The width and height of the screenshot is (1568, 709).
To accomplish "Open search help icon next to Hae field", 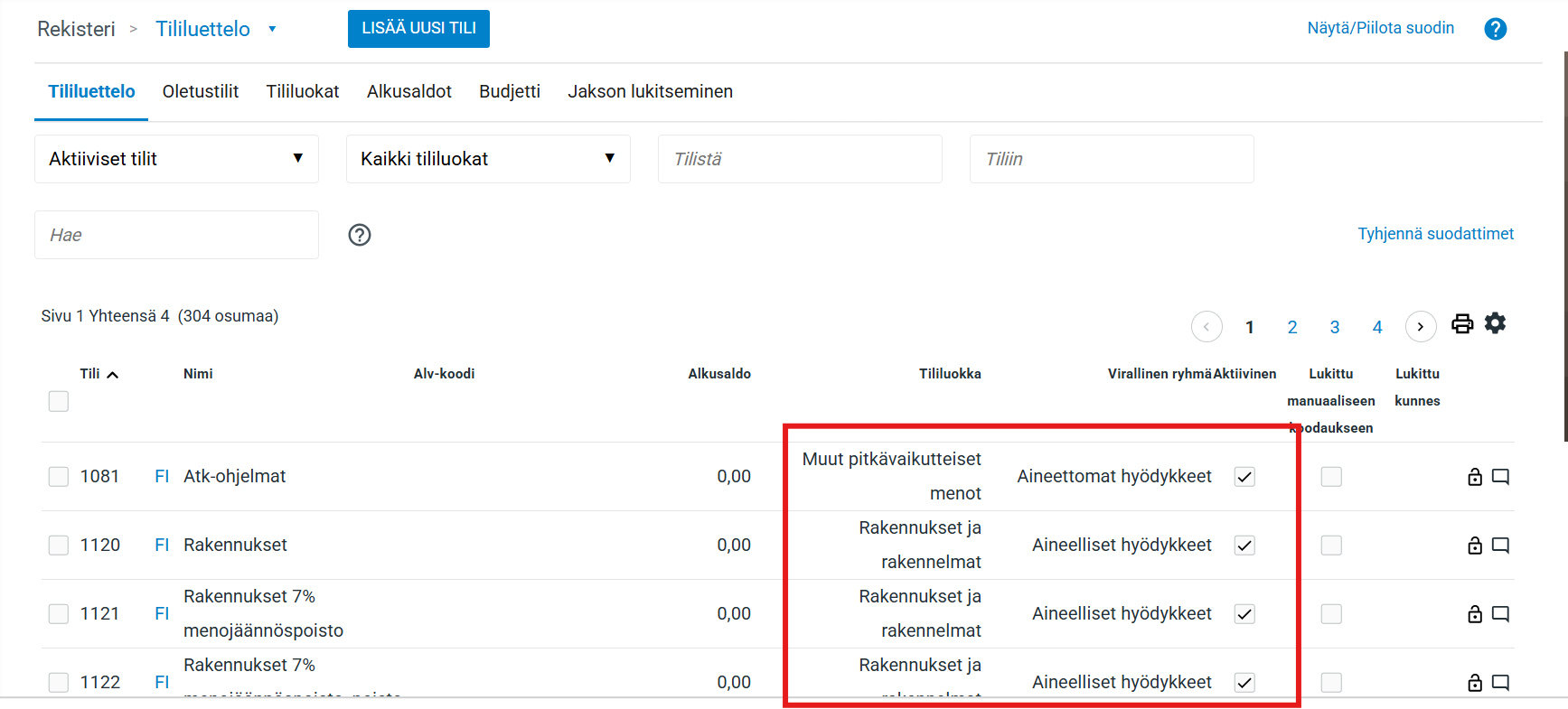I will (x=360, y=235).
